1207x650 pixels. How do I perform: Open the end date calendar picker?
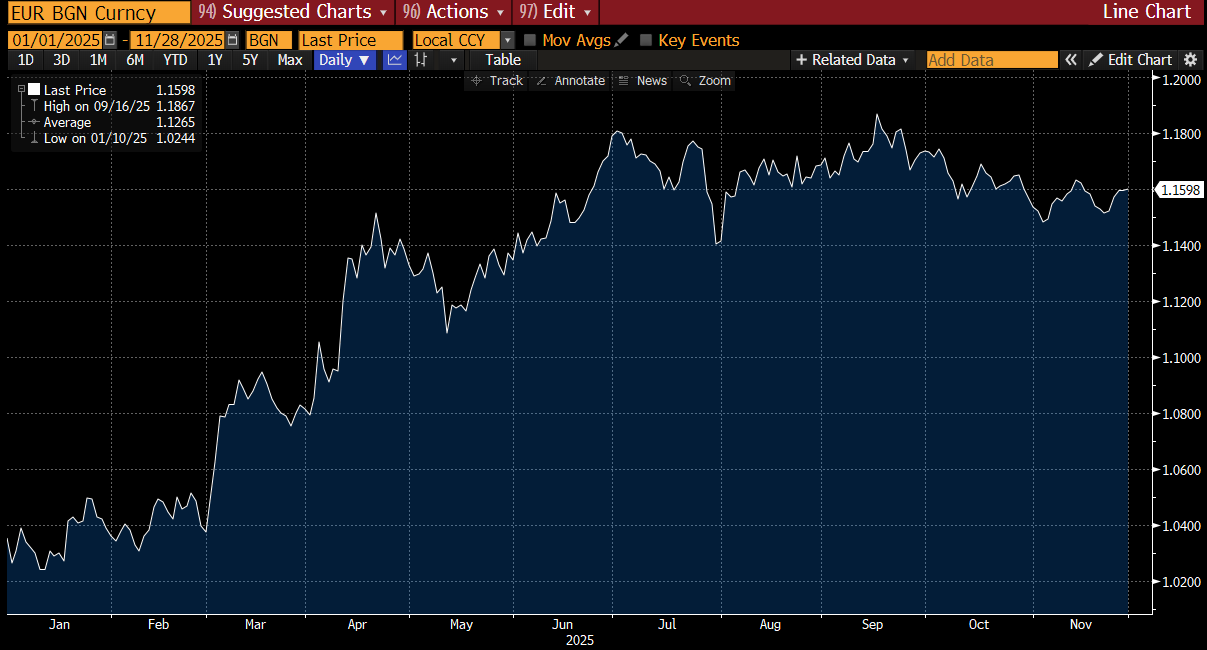coord(233,40)
